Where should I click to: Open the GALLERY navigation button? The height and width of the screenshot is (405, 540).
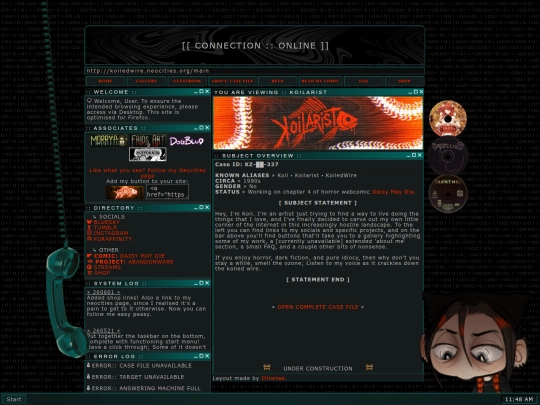(x=146, y=81)
